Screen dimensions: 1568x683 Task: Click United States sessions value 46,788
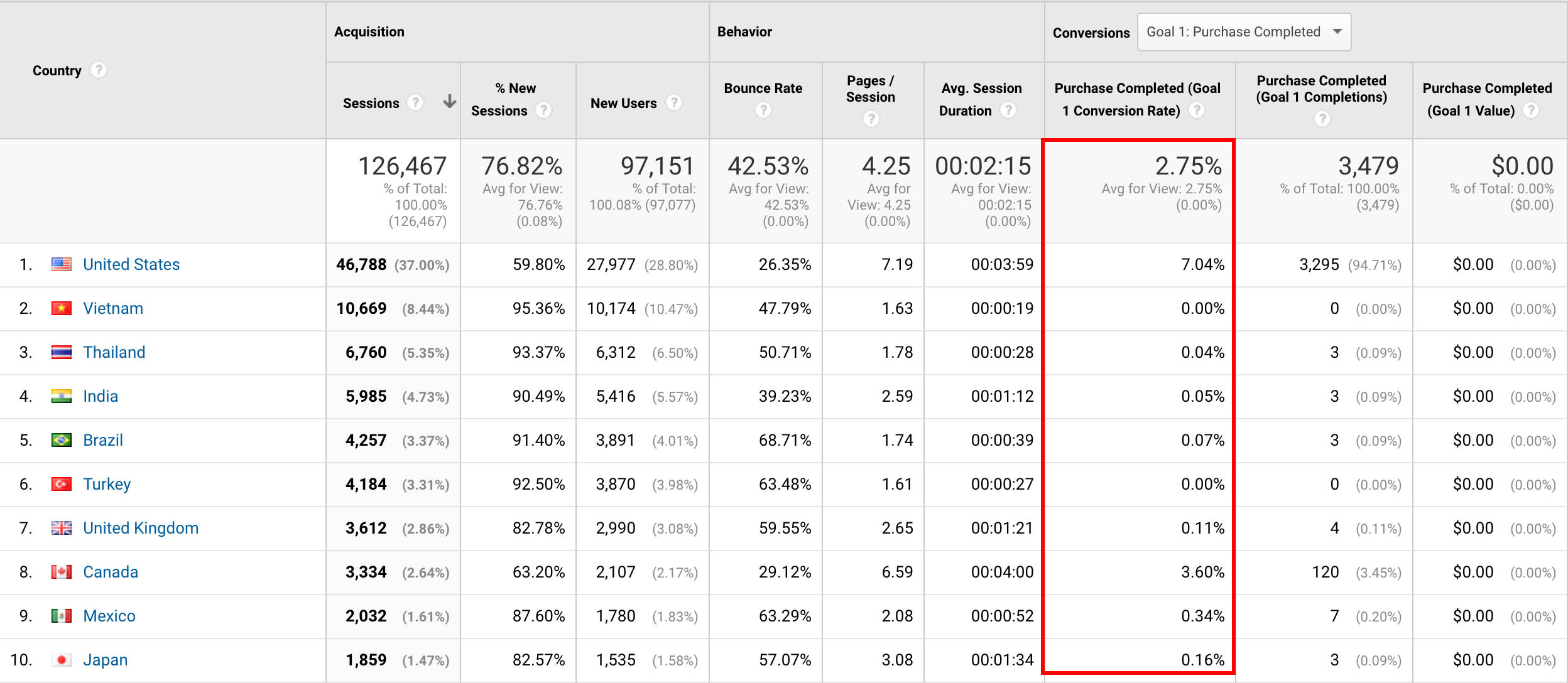point(361,264)
